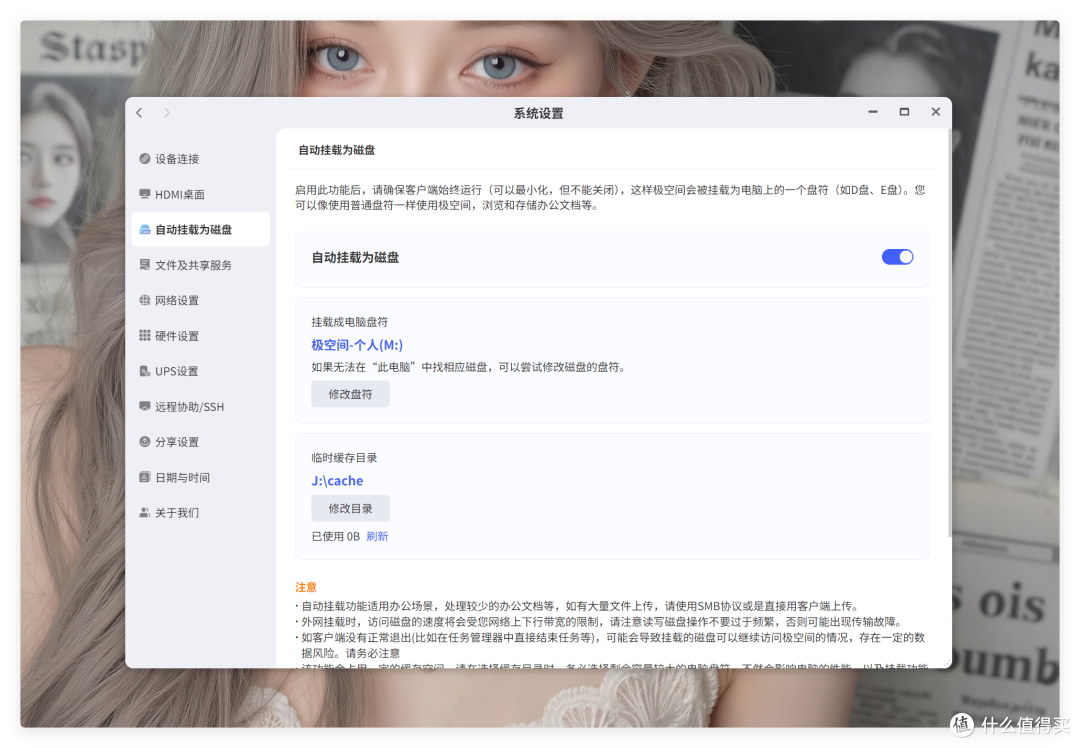Open 日期与时间 page
Viewport: 1080px width, 748px height.
(x=200, y=477)
